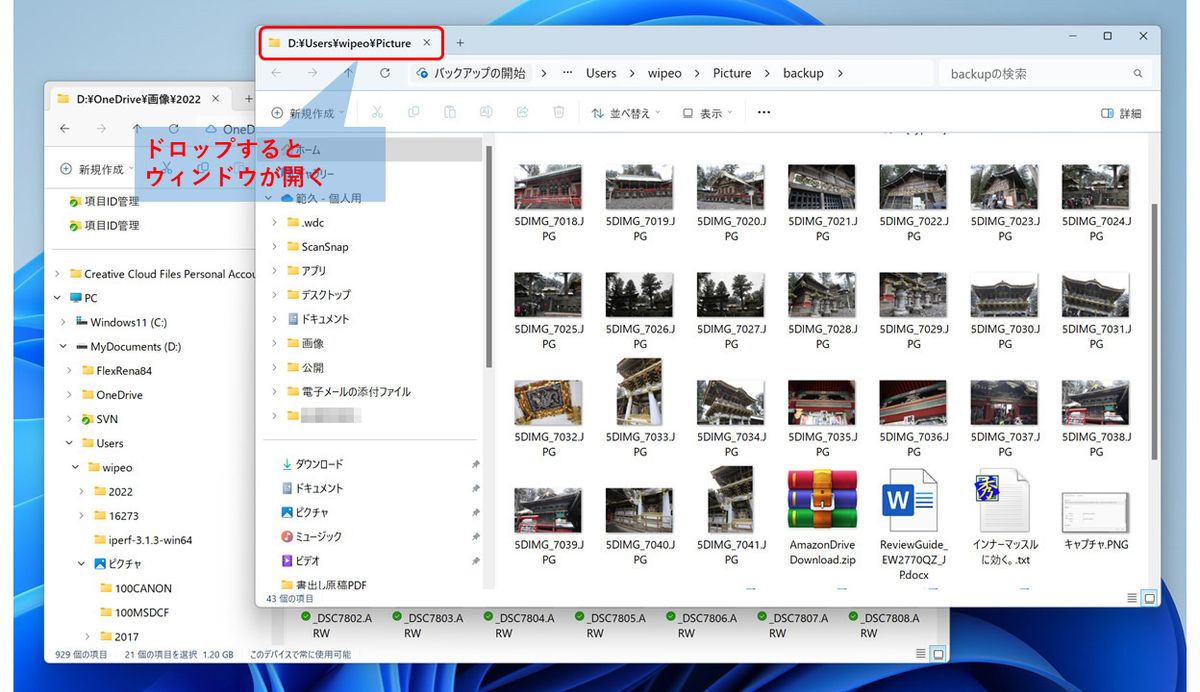Switch back window to large icons view
This screenshot has width=1200, height=692.
[938, 654]
